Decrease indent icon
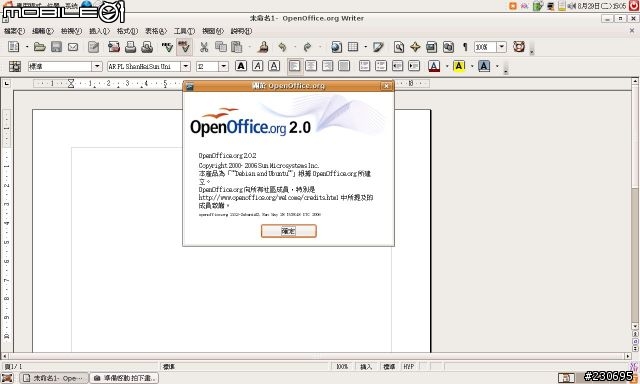 [398, 66]
